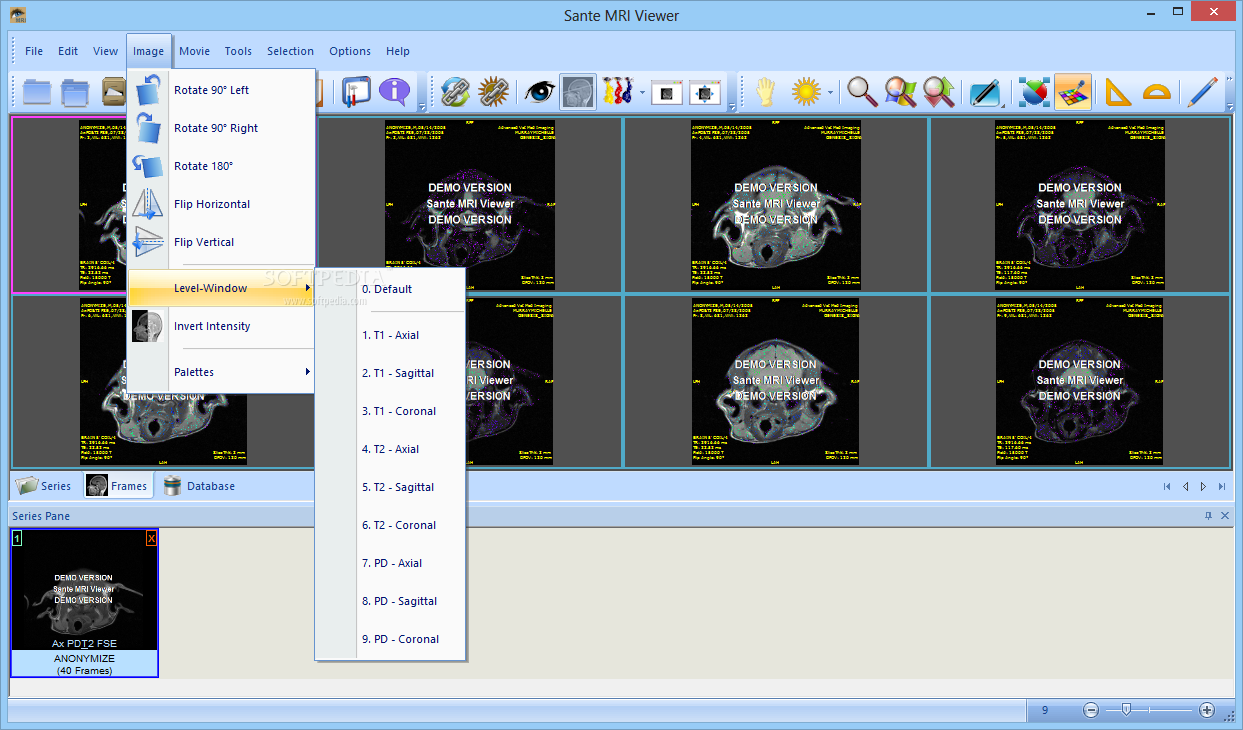Select 1. T1 - Axial preset
Screen dimensions: 1243x730
[391, 335]
